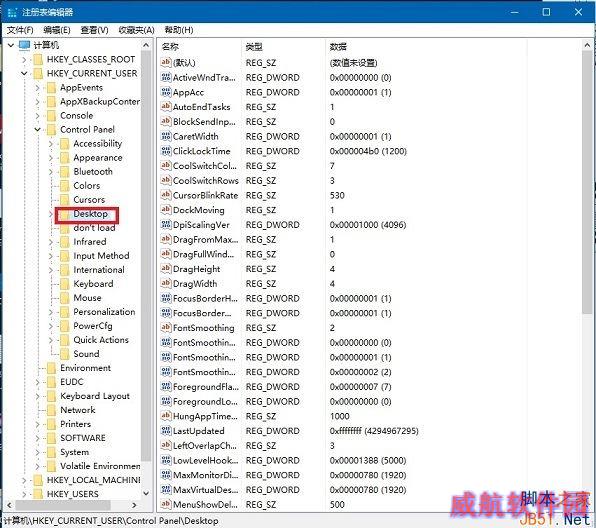
Task: Select the Keyboard Layout key
Action: click(x=95, y=396)
